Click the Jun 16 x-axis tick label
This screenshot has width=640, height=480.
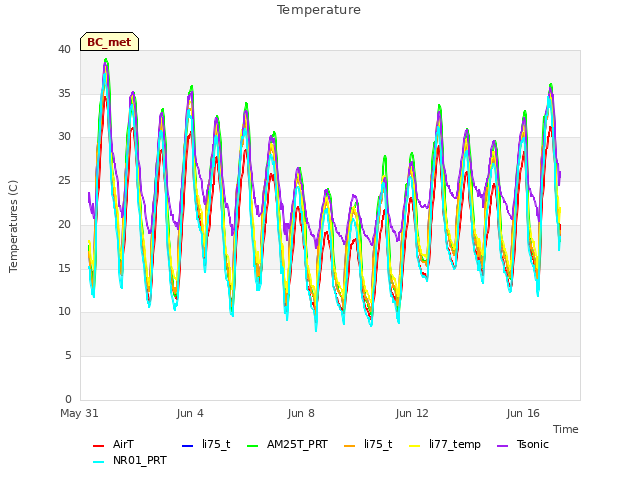(523, 413)
